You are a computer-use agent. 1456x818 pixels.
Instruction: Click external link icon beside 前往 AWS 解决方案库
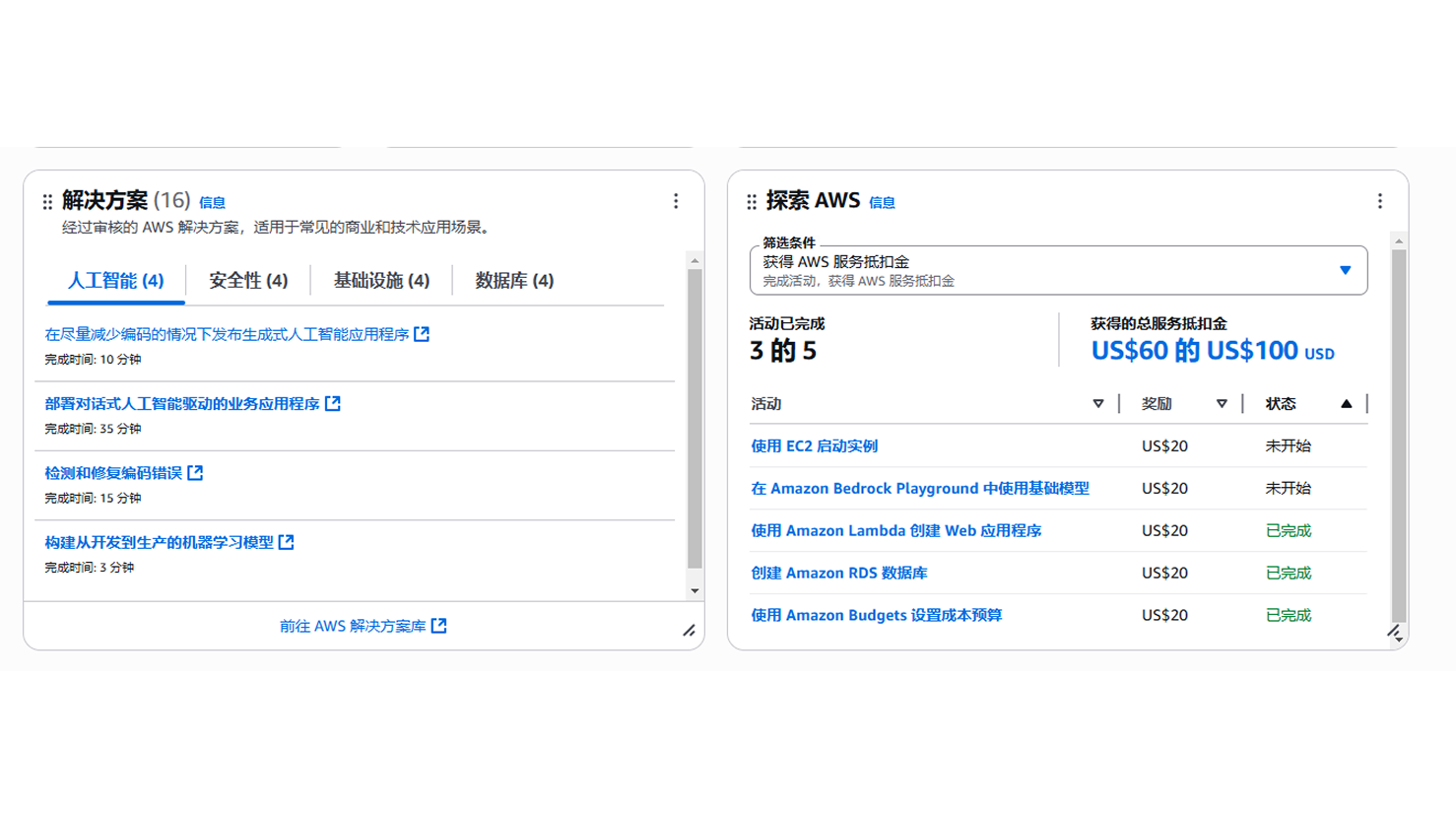[x=439, y=626]
